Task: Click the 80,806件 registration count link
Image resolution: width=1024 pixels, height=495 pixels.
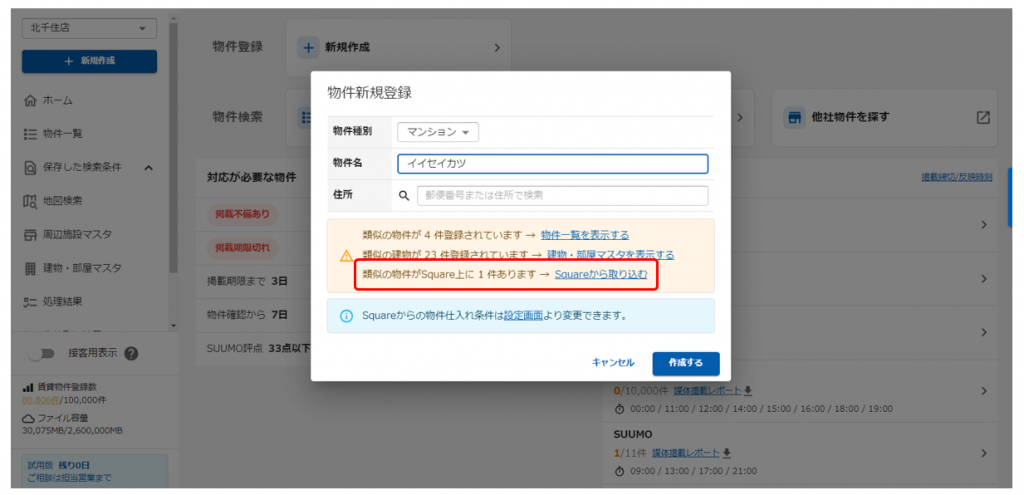Action: [40, 400]
